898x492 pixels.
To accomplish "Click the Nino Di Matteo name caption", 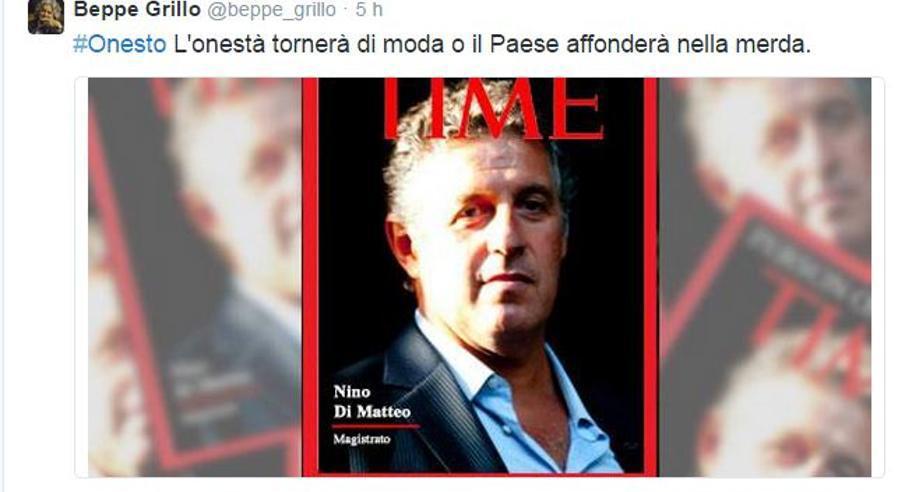I will [372, 402].
